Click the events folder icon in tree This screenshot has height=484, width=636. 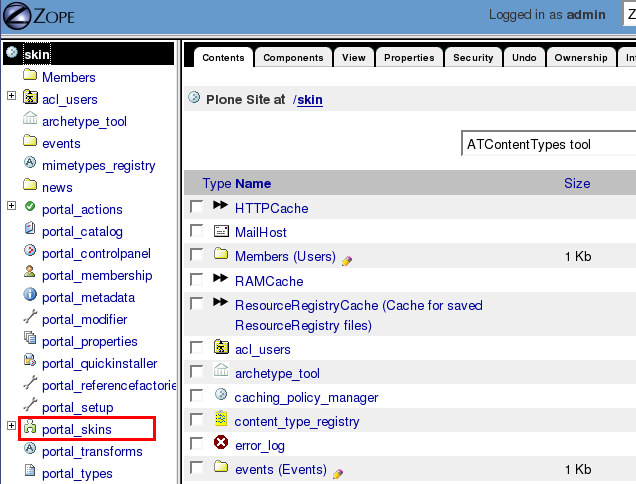point(30,141)
